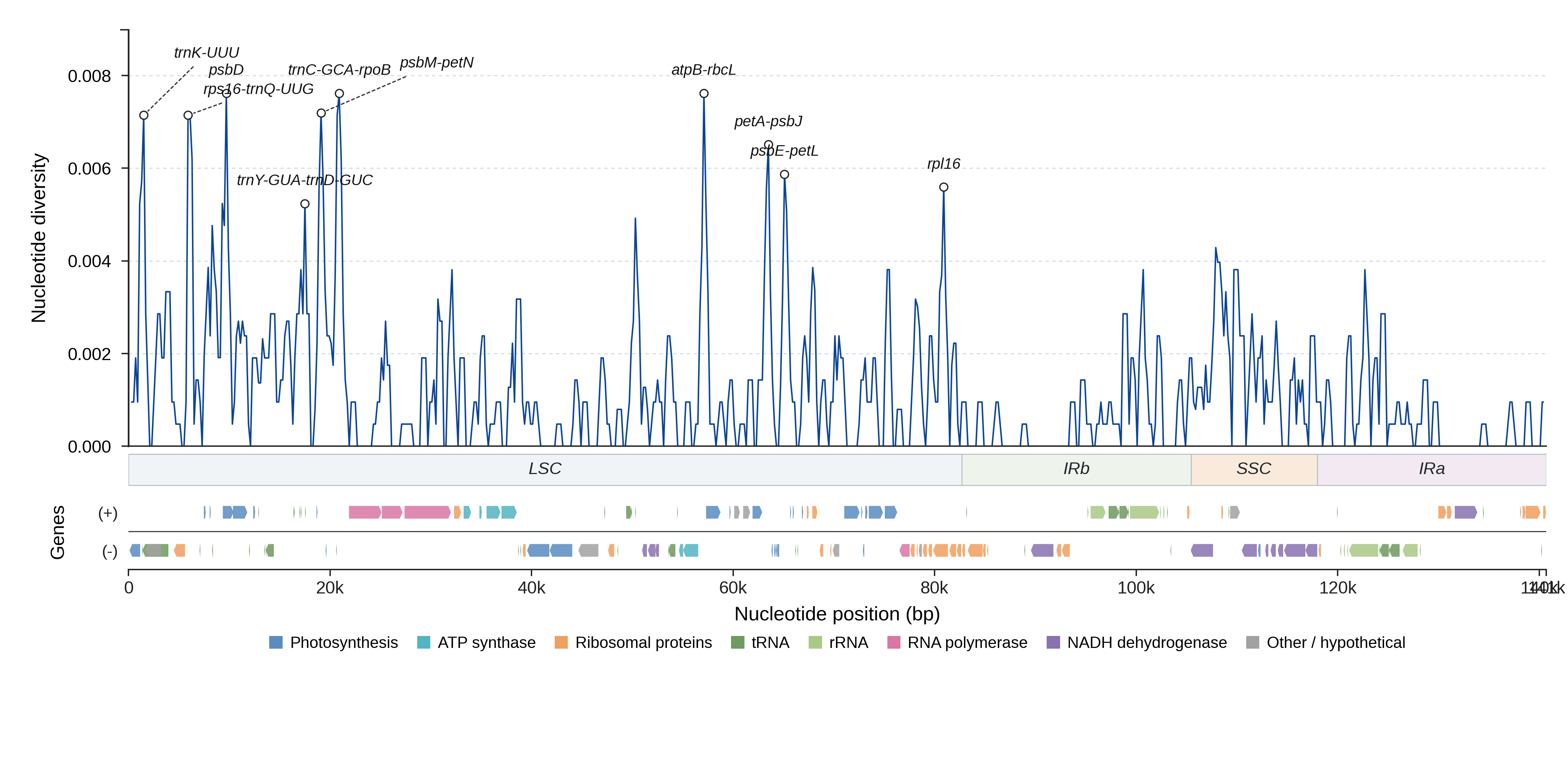Click the Photosynthesis legend color swatch
This screenshot has height=763, width=1568.
276,642
